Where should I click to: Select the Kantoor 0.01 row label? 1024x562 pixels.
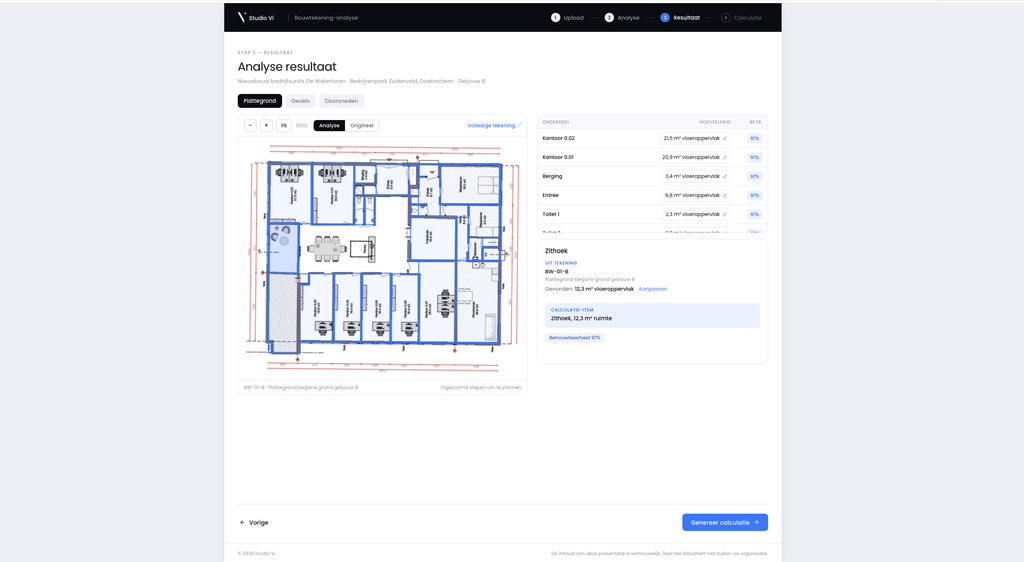click(x=558, y=157)
